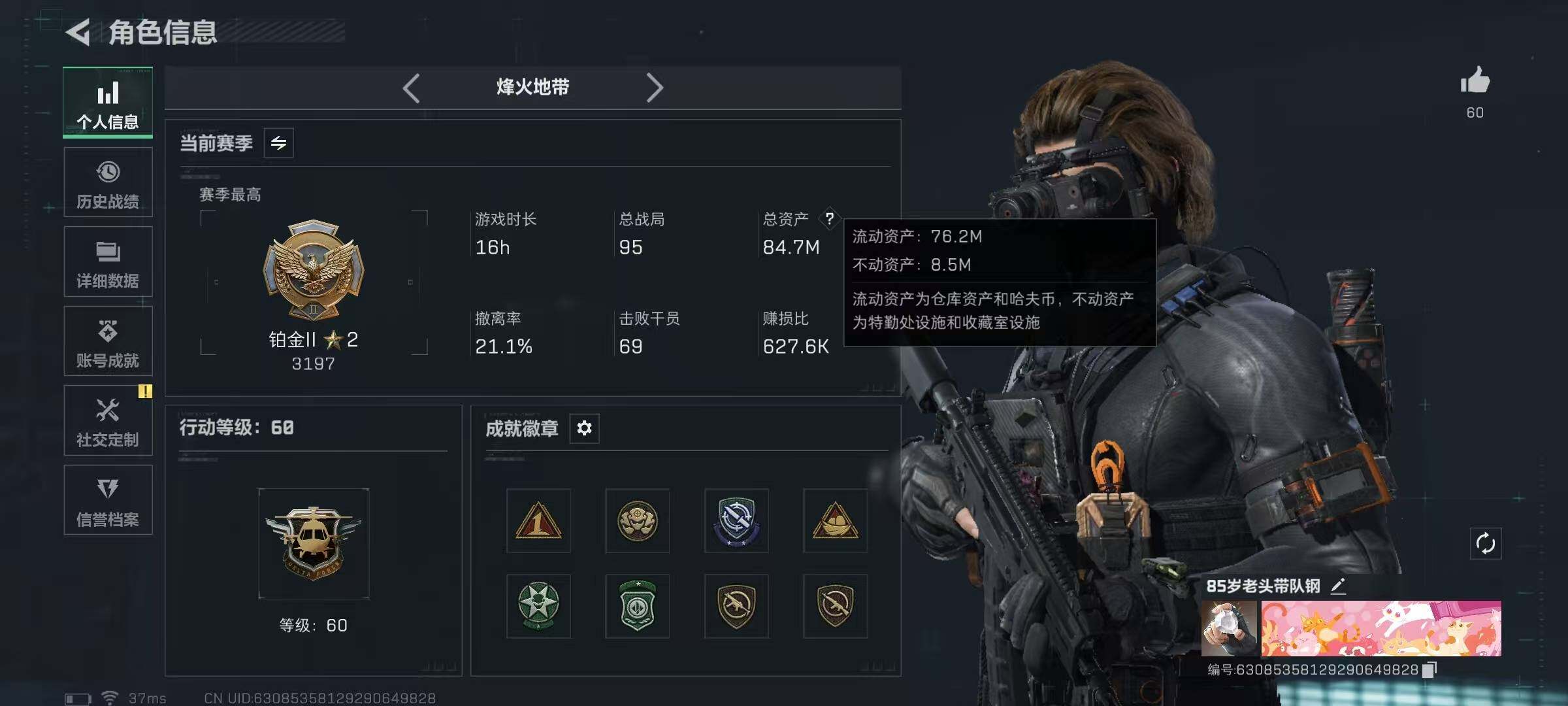Switch to next game mode with right chevron
Screen dimensions: 1568x706
(x=655, y=88)
